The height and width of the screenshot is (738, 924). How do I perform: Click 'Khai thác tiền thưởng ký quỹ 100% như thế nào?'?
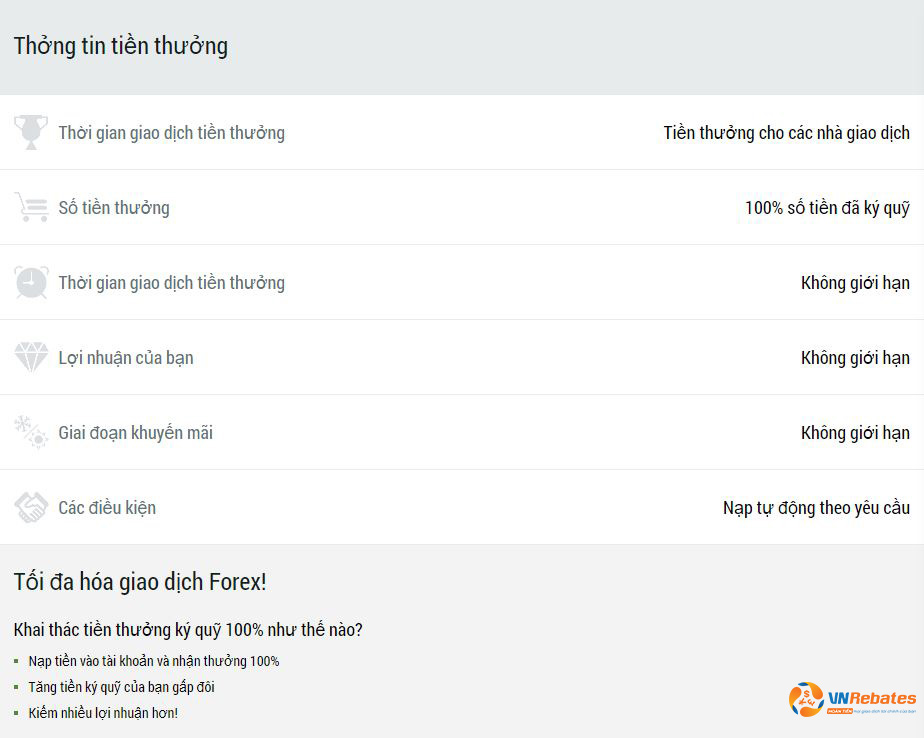[x=188, y=630]
